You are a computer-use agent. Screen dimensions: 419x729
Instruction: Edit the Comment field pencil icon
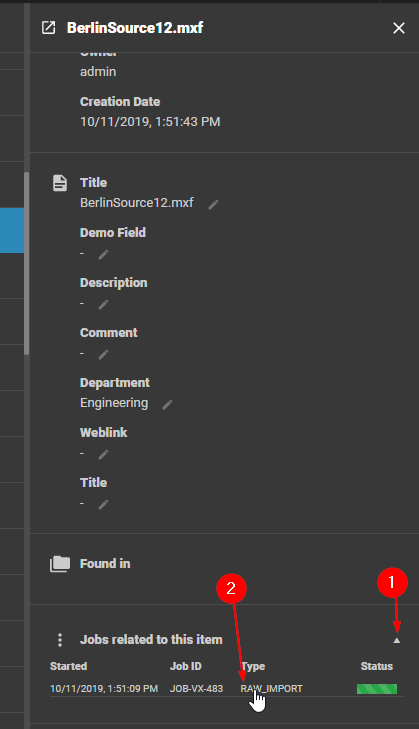pos(103,355)
